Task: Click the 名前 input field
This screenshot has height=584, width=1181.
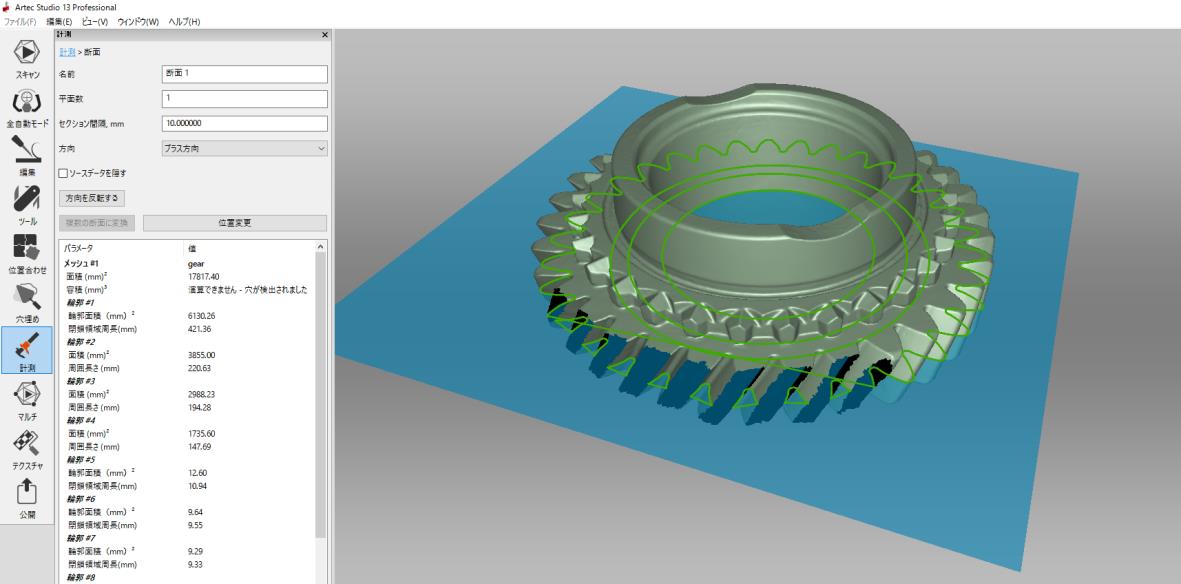Action: pyautogui.click(x=245, y=74)
